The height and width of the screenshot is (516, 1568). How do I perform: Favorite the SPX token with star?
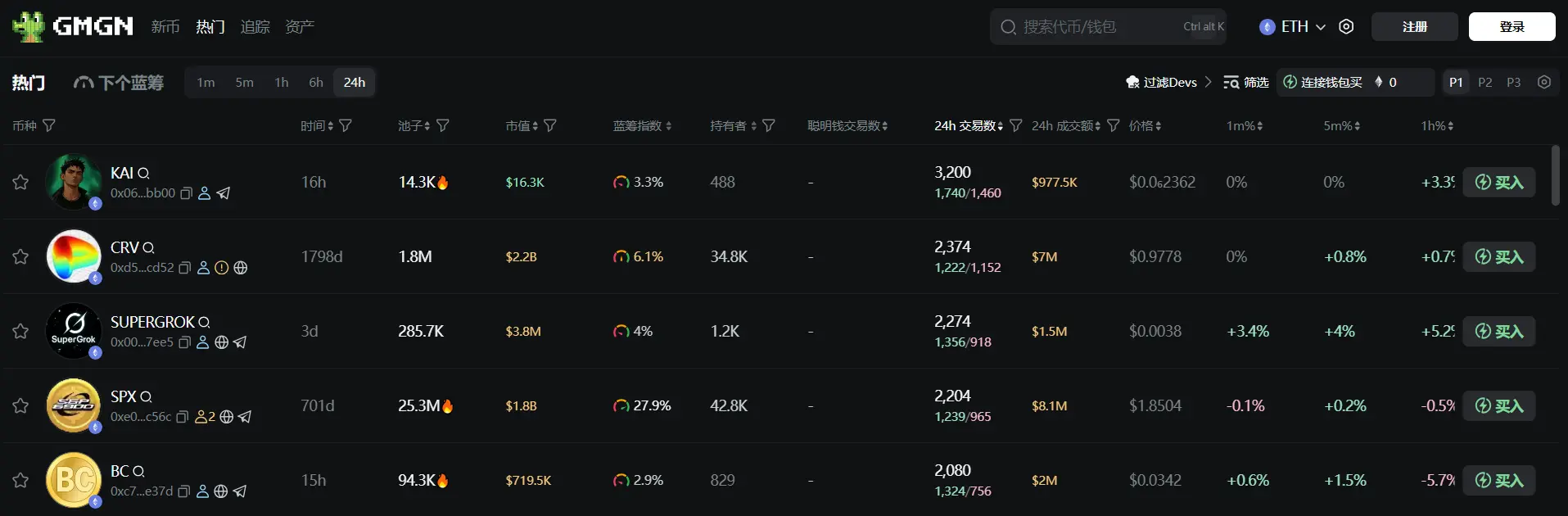[20, 405]
